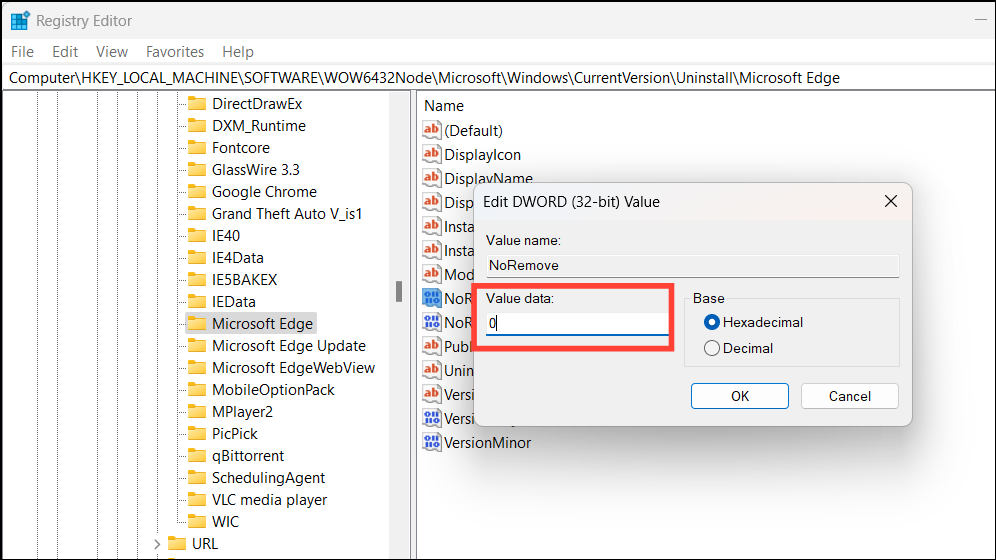Expand the URL registry key
996x560 pixels.
pos(157,544)
